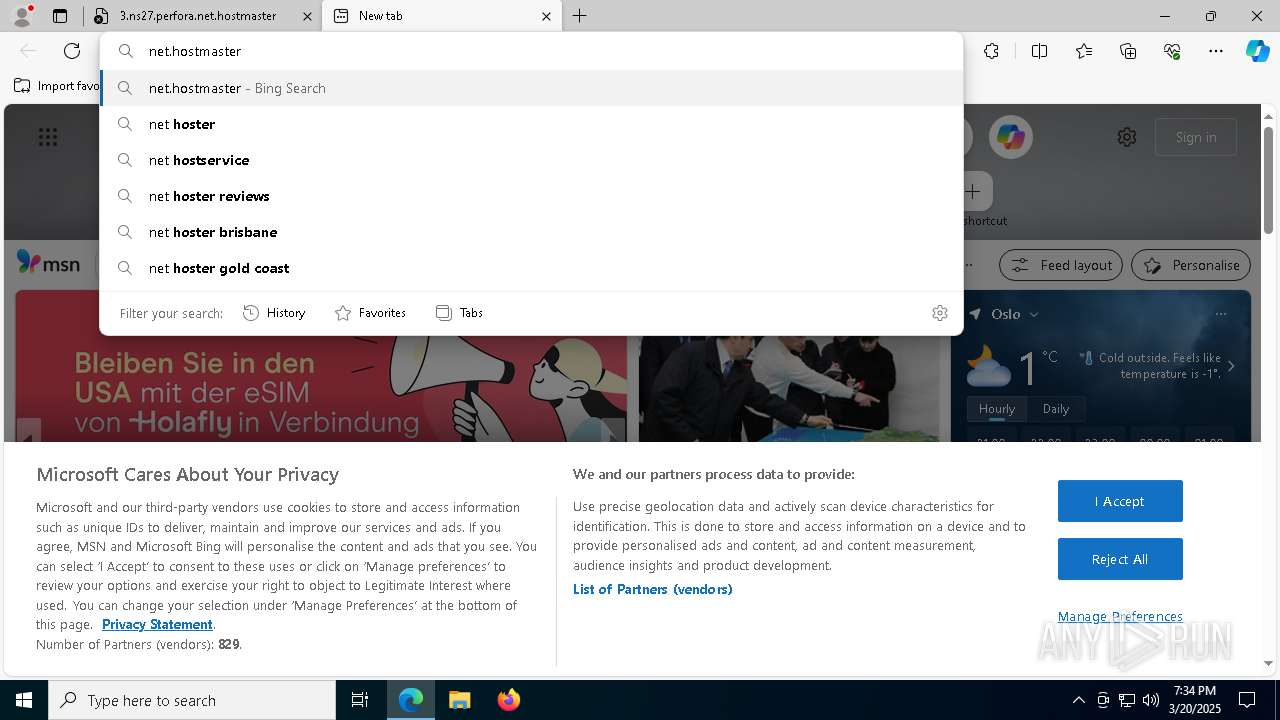Select the net hoster reviews suggestion
The height and width of the screenshot is (720, 1280).
coord(531,196)
